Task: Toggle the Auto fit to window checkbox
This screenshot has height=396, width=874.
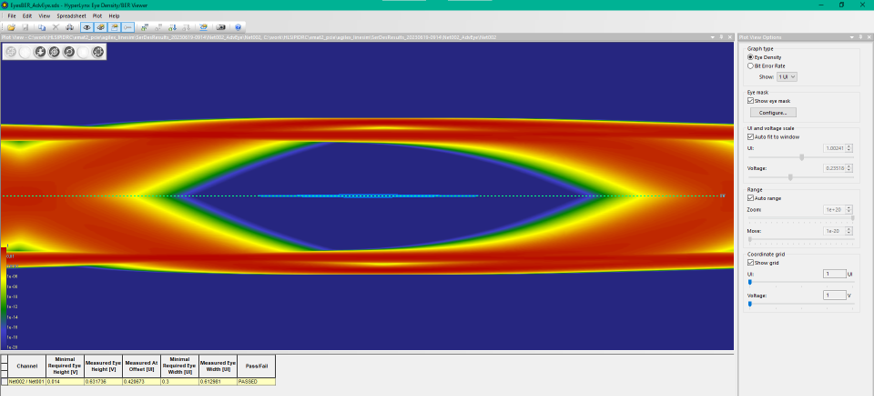Action: [x=750, y=137]
